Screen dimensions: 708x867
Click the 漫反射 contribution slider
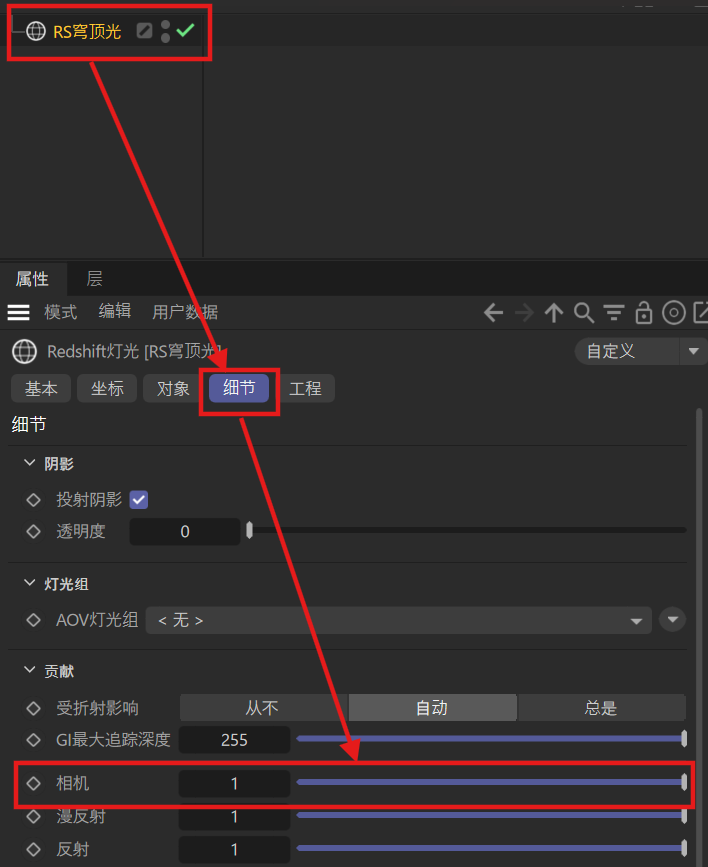point(491,815)
